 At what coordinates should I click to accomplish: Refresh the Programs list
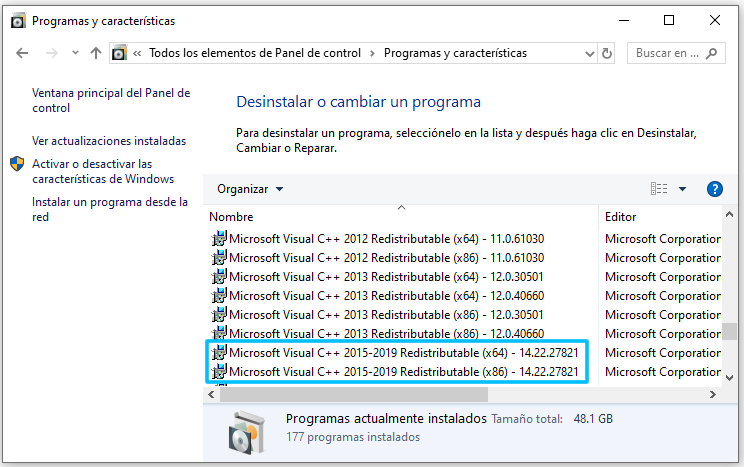click(606, 53)
